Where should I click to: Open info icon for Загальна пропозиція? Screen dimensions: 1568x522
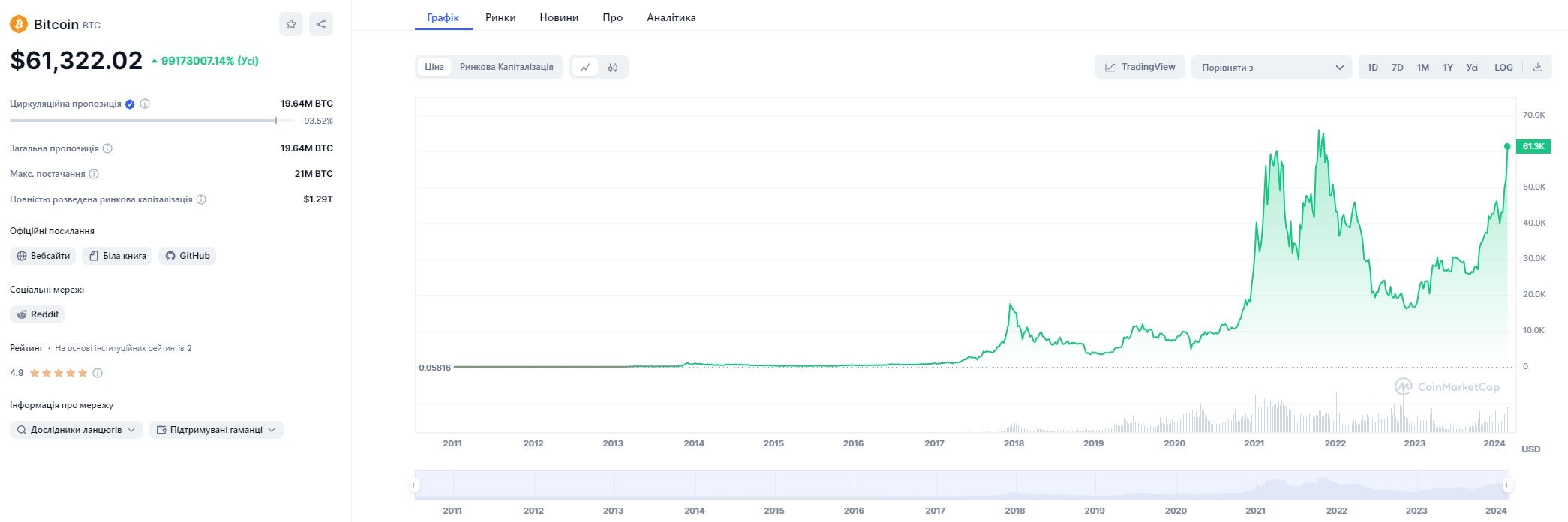(107, 148)
